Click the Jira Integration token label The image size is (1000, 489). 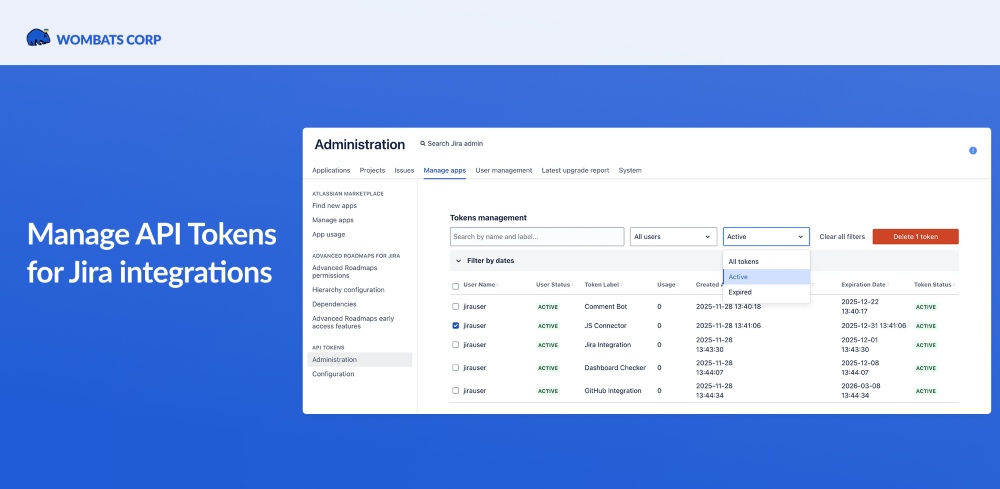(608, 345)
